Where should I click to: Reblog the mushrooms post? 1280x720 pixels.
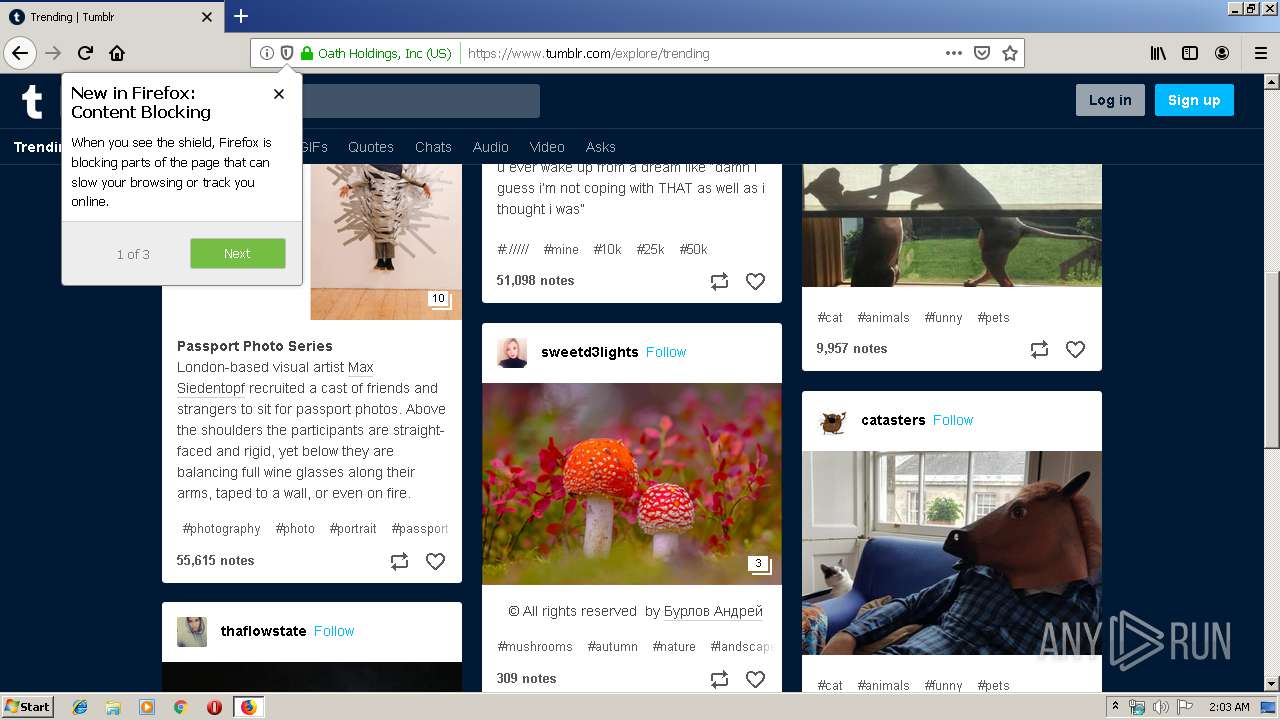pos(719,680)
